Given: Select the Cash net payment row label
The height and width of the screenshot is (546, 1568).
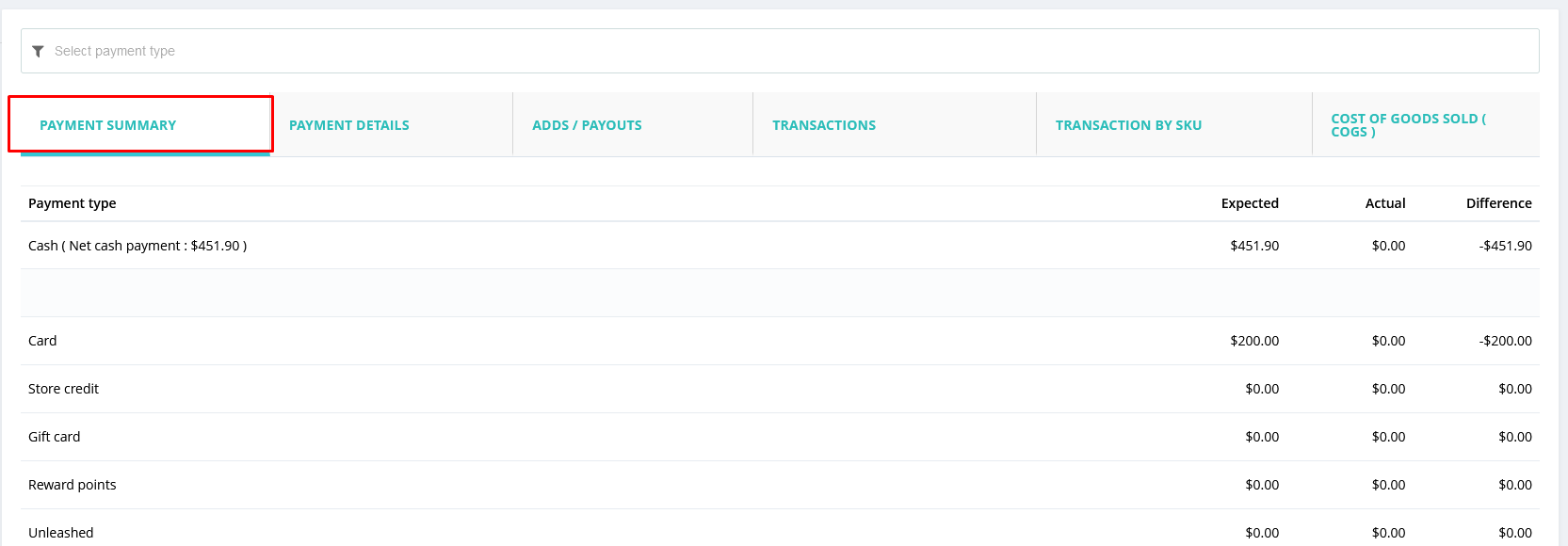Looking at the screenshot, I should pos(137,246).
